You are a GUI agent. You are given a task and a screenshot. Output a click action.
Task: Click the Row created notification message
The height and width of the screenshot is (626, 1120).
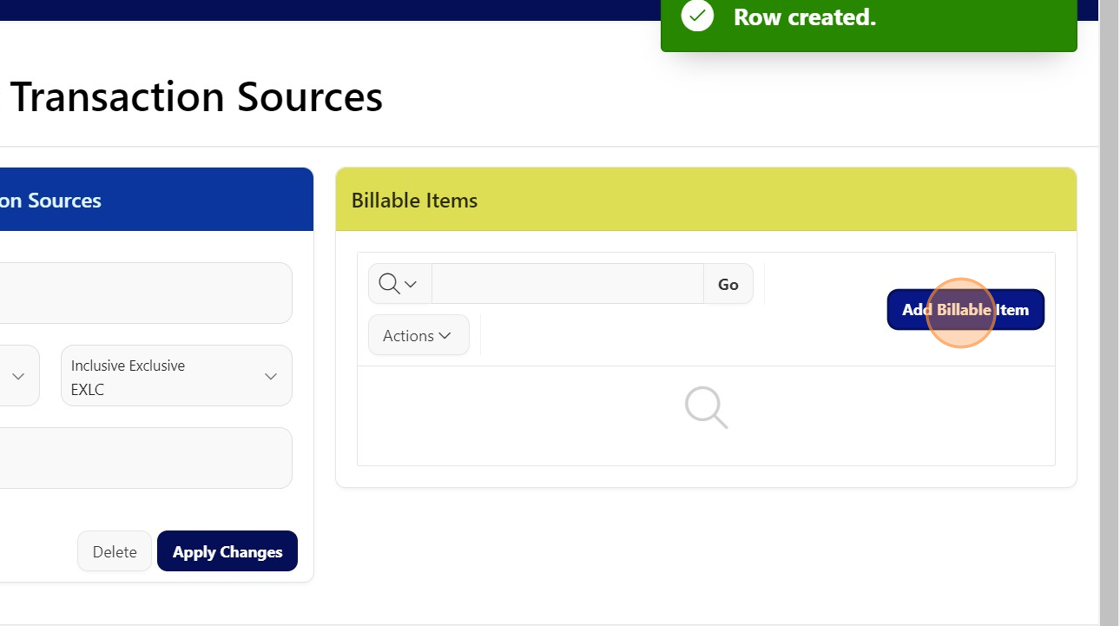[x=804, y=17]
